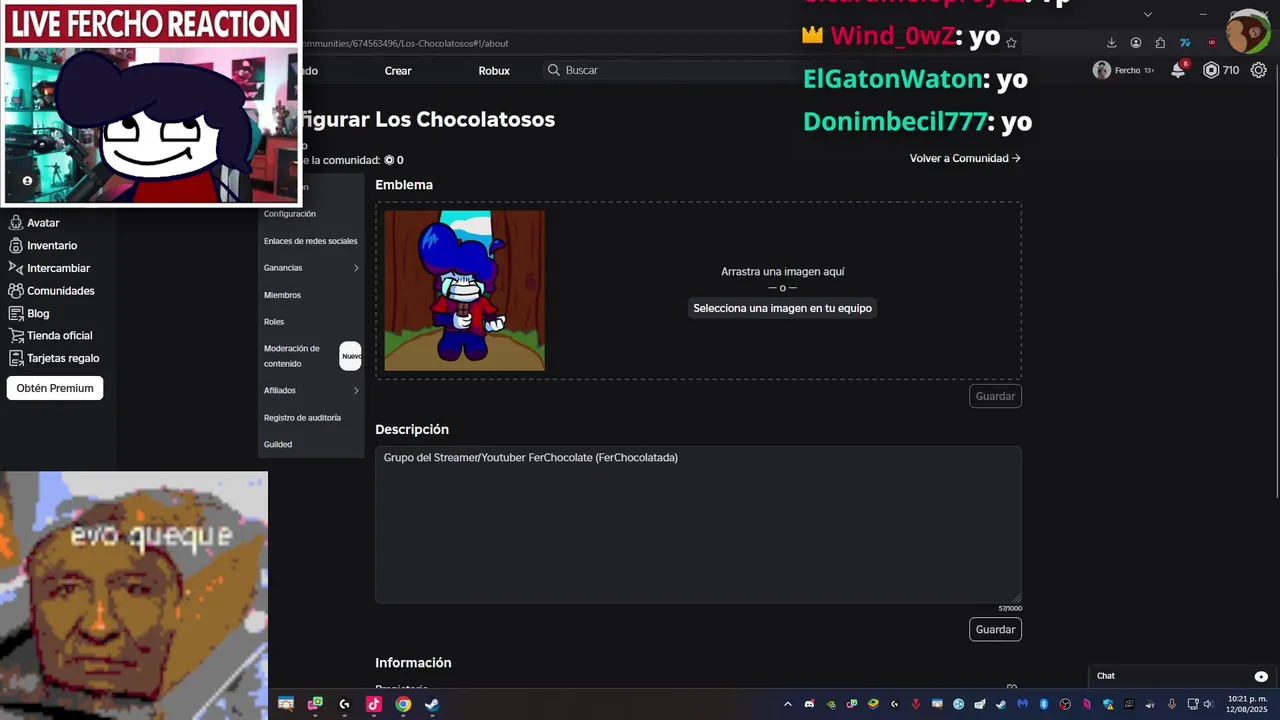Click the OBS Studio tray icon
Viewport: 1280px width, 720px height.
tap(1065, 704)
